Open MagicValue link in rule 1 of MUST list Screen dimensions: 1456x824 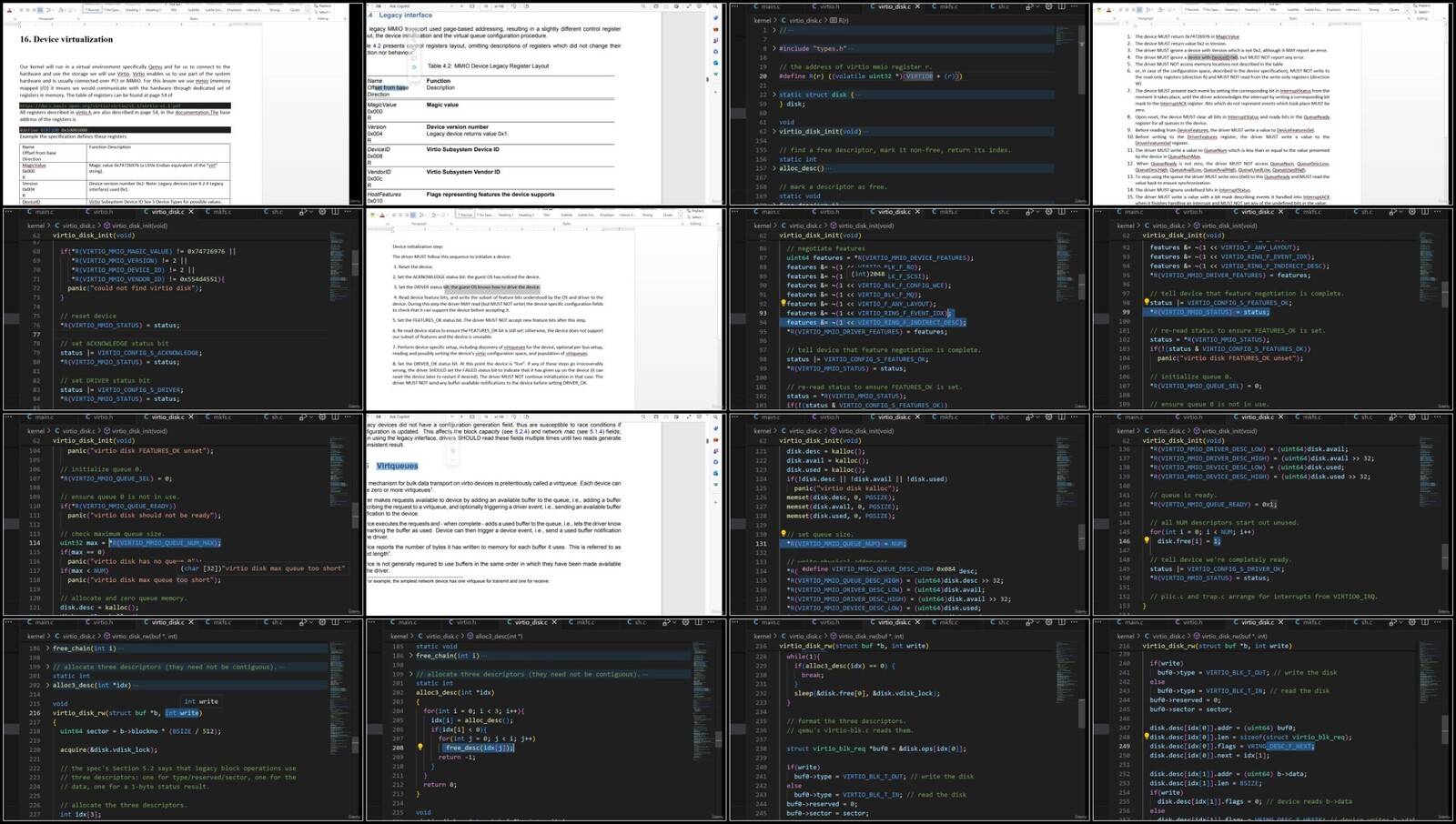pyautogui.click(x=1228, y=37)
